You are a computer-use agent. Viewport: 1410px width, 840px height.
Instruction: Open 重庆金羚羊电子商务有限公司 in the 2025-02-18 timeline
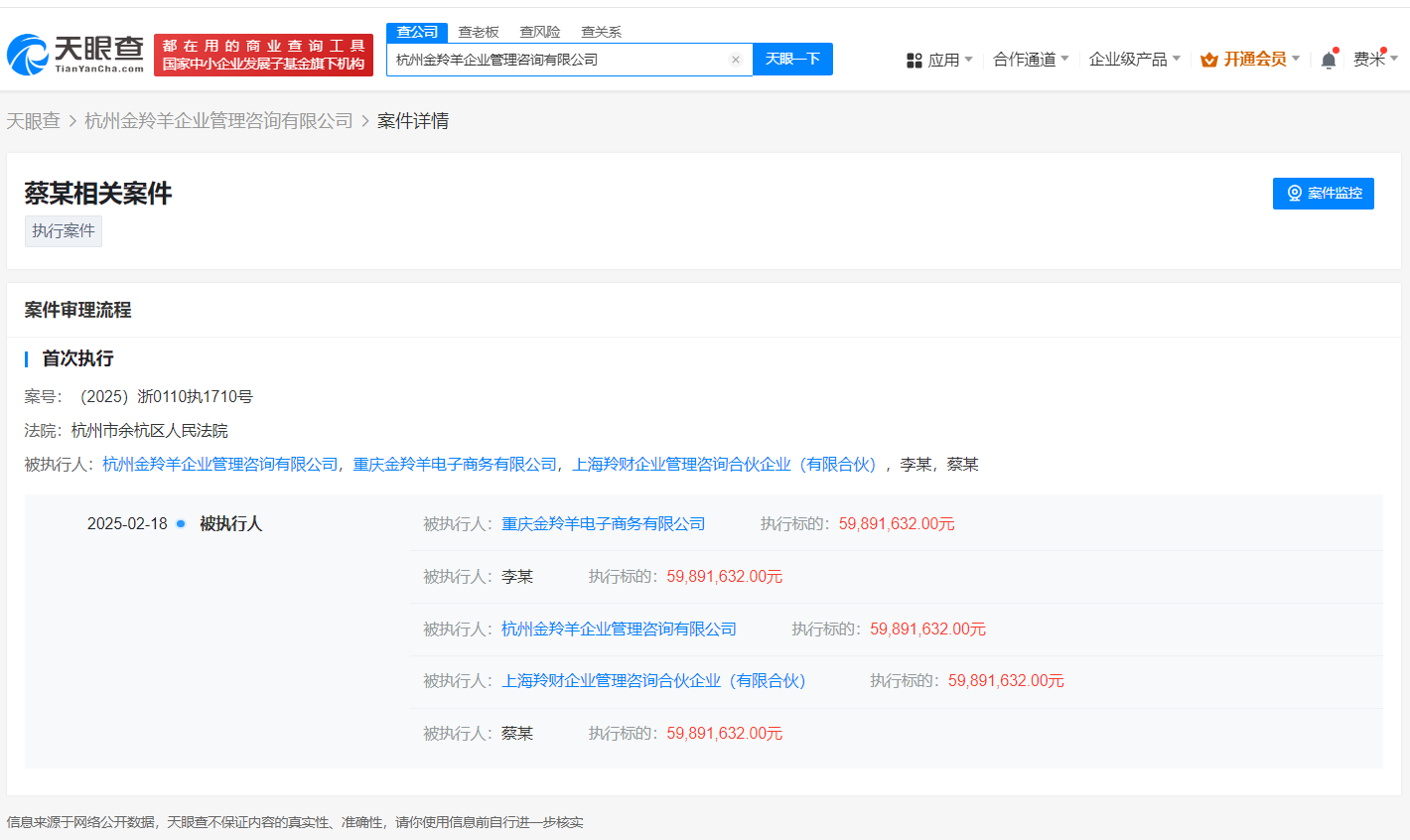tap(604, 524)
